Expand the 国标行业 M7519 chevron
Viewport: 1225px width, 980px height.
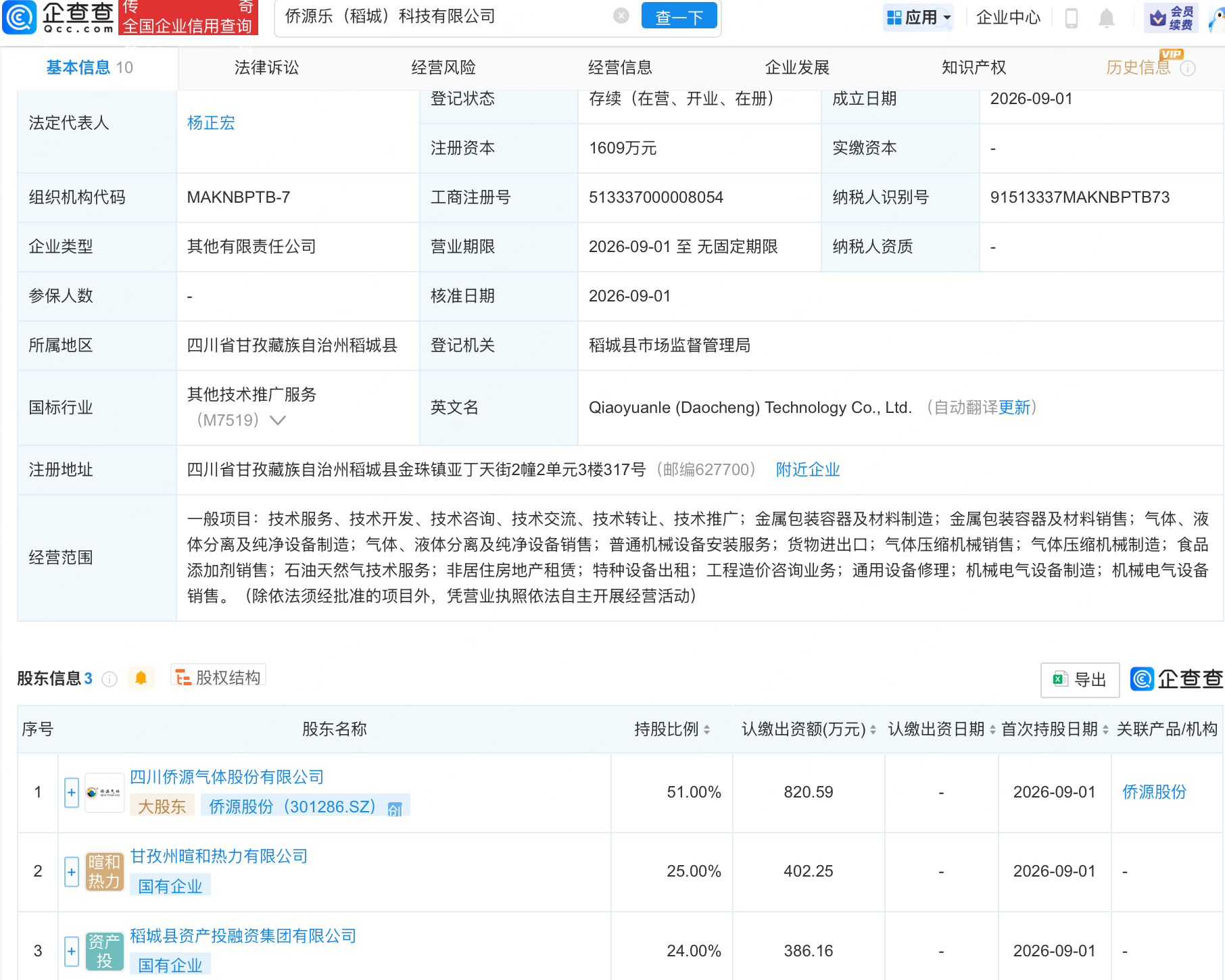click(x=277, y=420)
